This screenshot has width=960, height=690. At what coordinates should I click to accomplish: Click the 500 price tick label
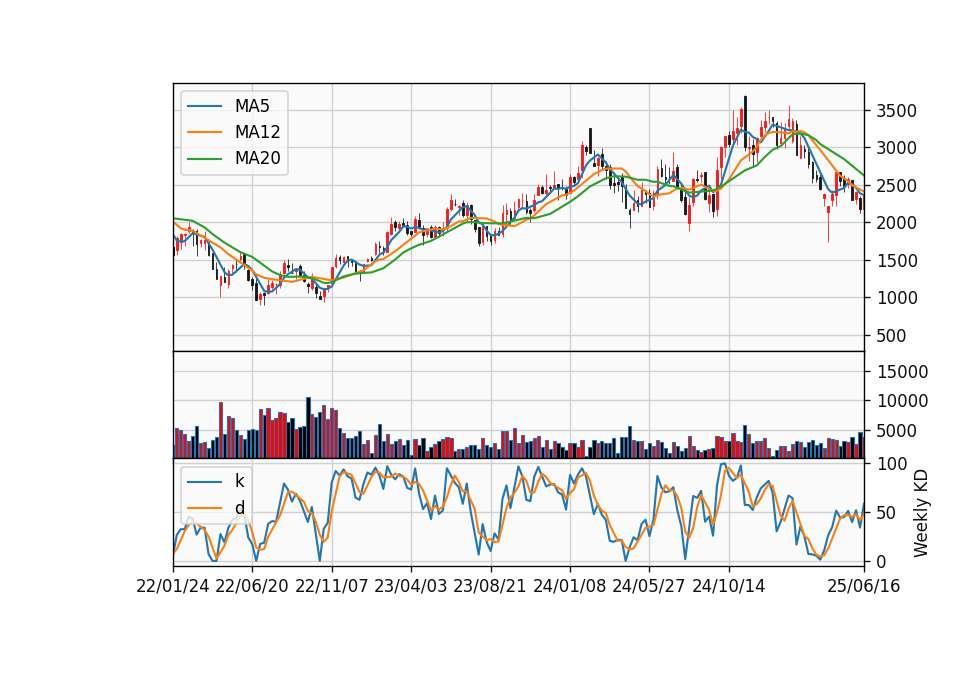point(891,336)
